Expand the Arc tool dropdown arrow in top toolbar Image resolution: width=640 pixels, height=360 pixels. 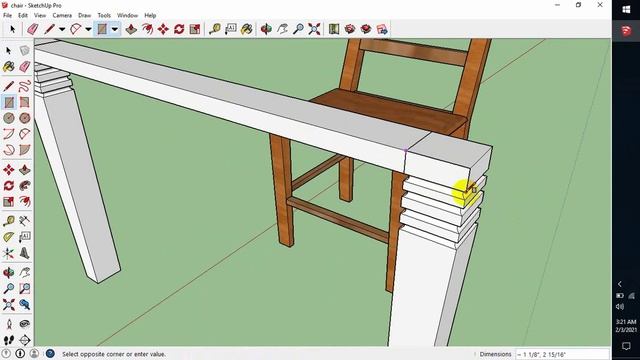pyautogui.click(x=88, y=29)
